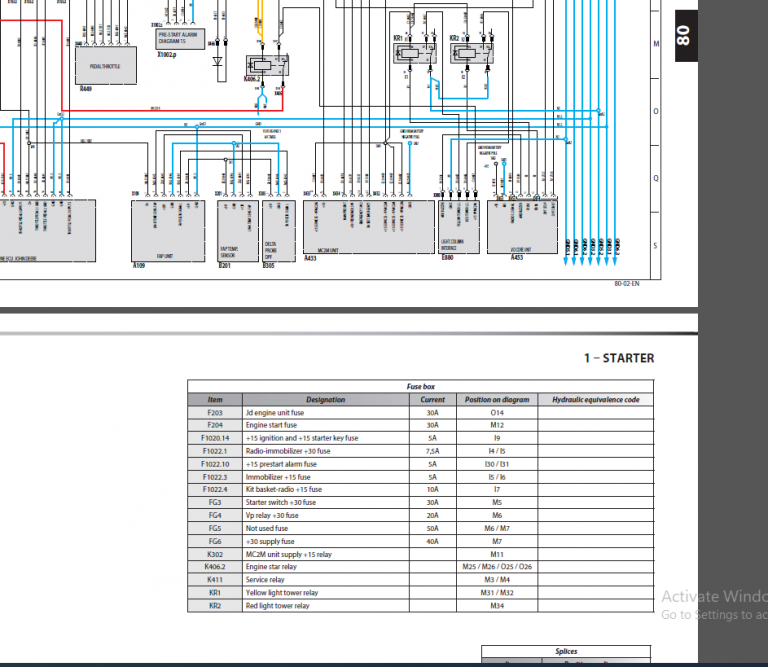768x667 pixels.
Task: Click "Engine star relay" designation
Action: [x=271, y=567]
